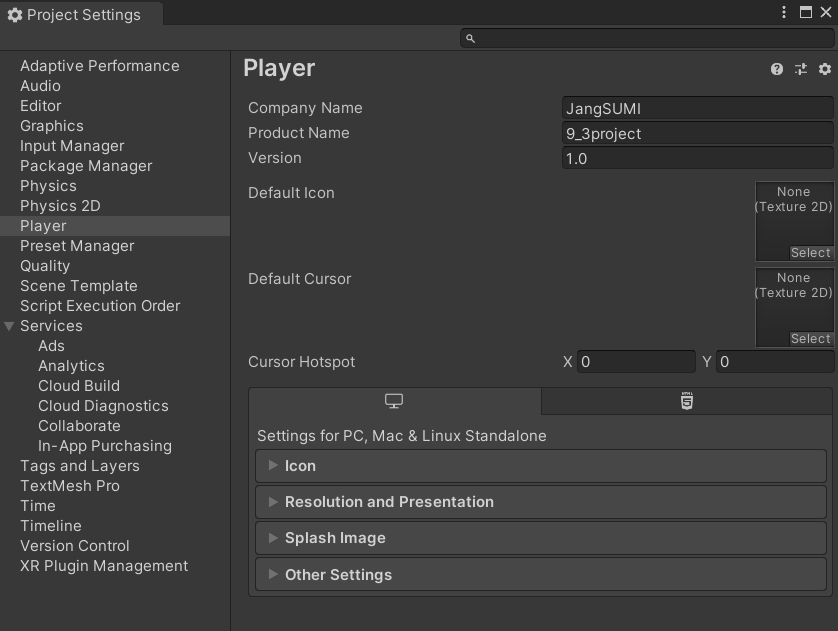Open the Player presets slider icon
Screen dimensions: 838x631
coord(801,69)
